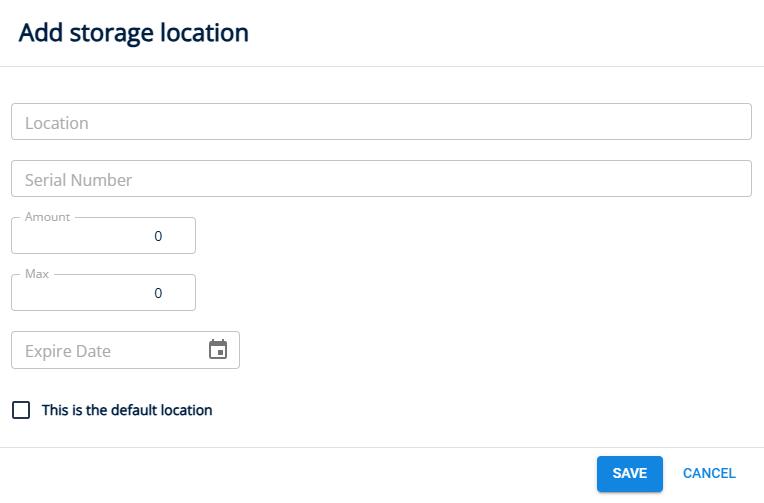The width and height of the screenshot is (764, 503).
Task: Click the 0 value inside Max
Action: (x=158, y=294)
